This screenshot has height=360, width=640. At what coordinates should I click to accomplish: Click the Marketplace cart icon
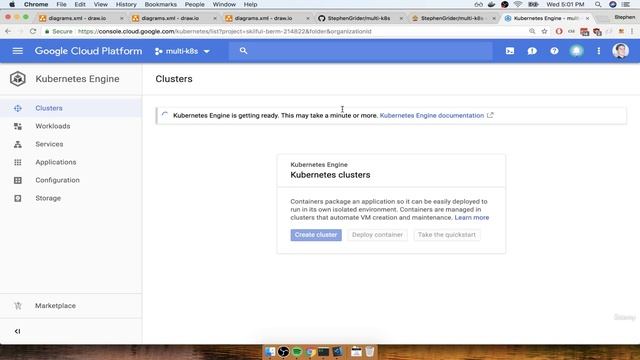pyautogui.click(x=18, y=306)
